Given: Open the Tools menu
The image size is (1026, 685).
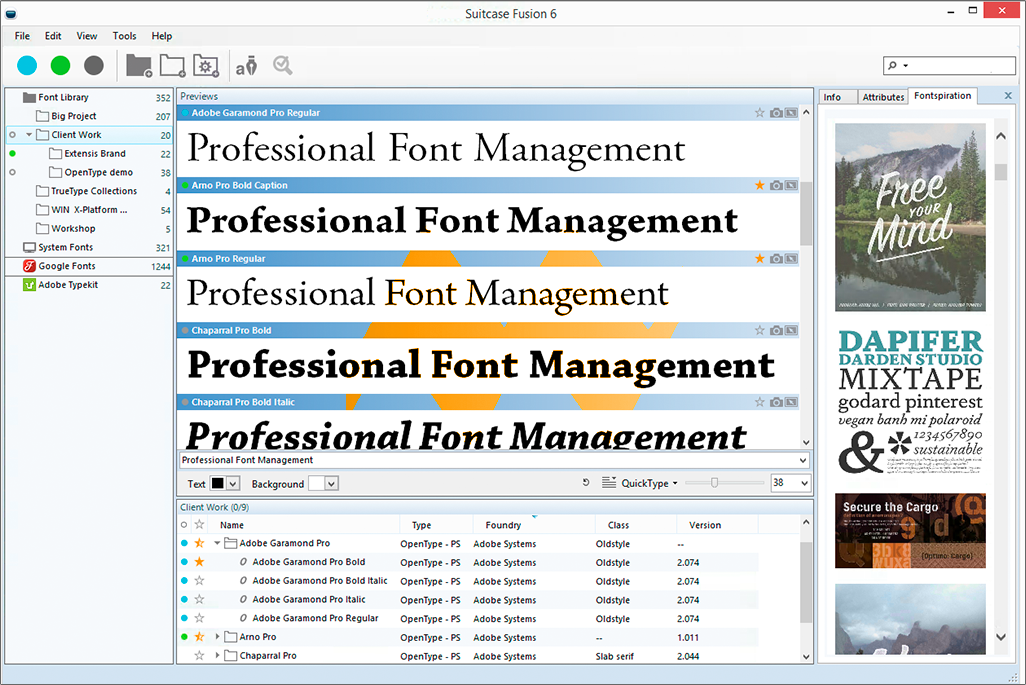Looking at the screenshot, I should [124, 36].
